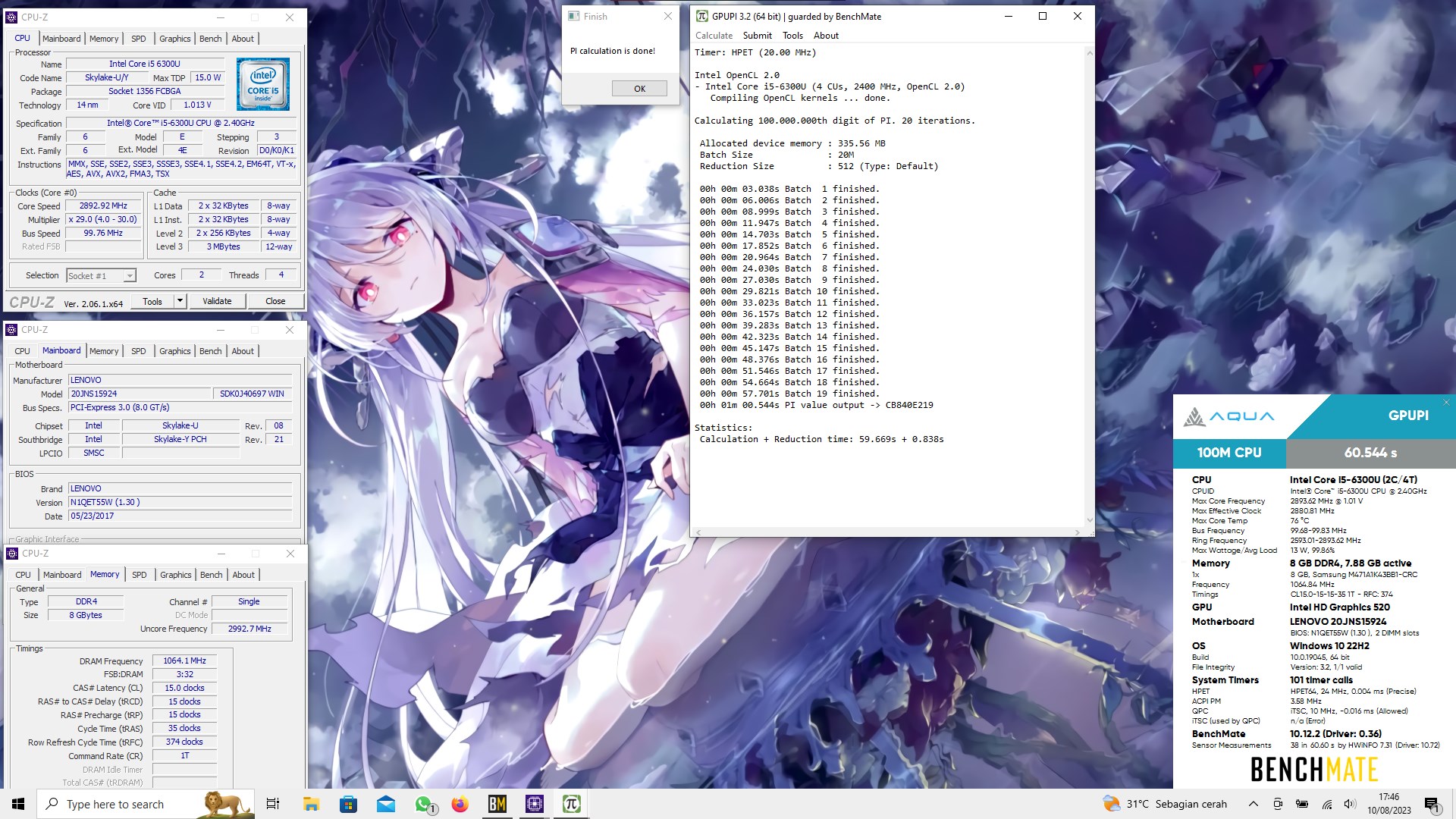Image resolution: width=1456 pixels, height=819 pixels.
Task: Open the Calculate menu in GPUPI
Action: (x=714, y=36)
